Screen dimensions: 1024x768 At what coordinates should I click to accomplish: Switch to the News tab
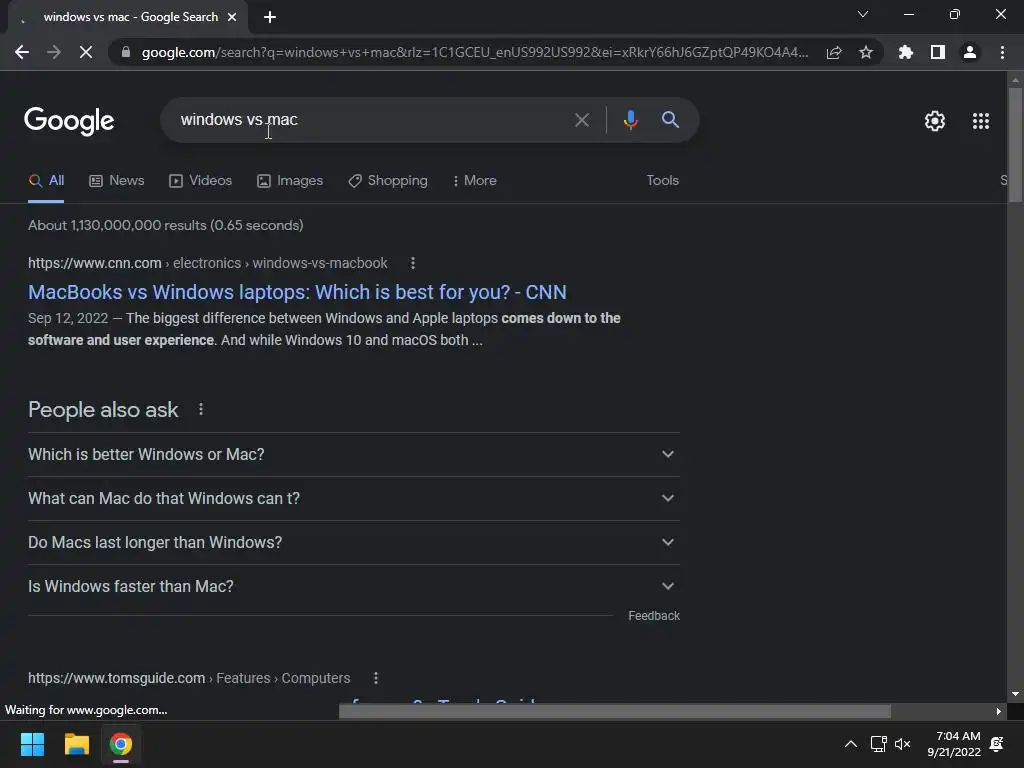point(117,180)
